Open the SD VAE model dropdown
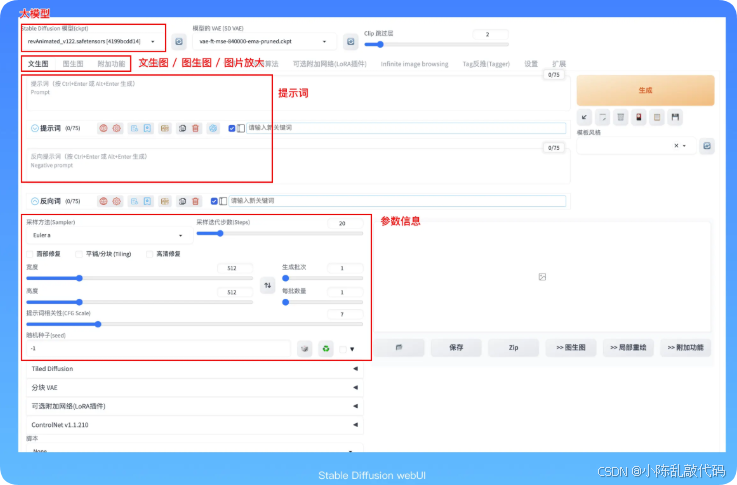The height and width of the screenshot is (485, 737). pyautogui.click(x=264, y=41)
